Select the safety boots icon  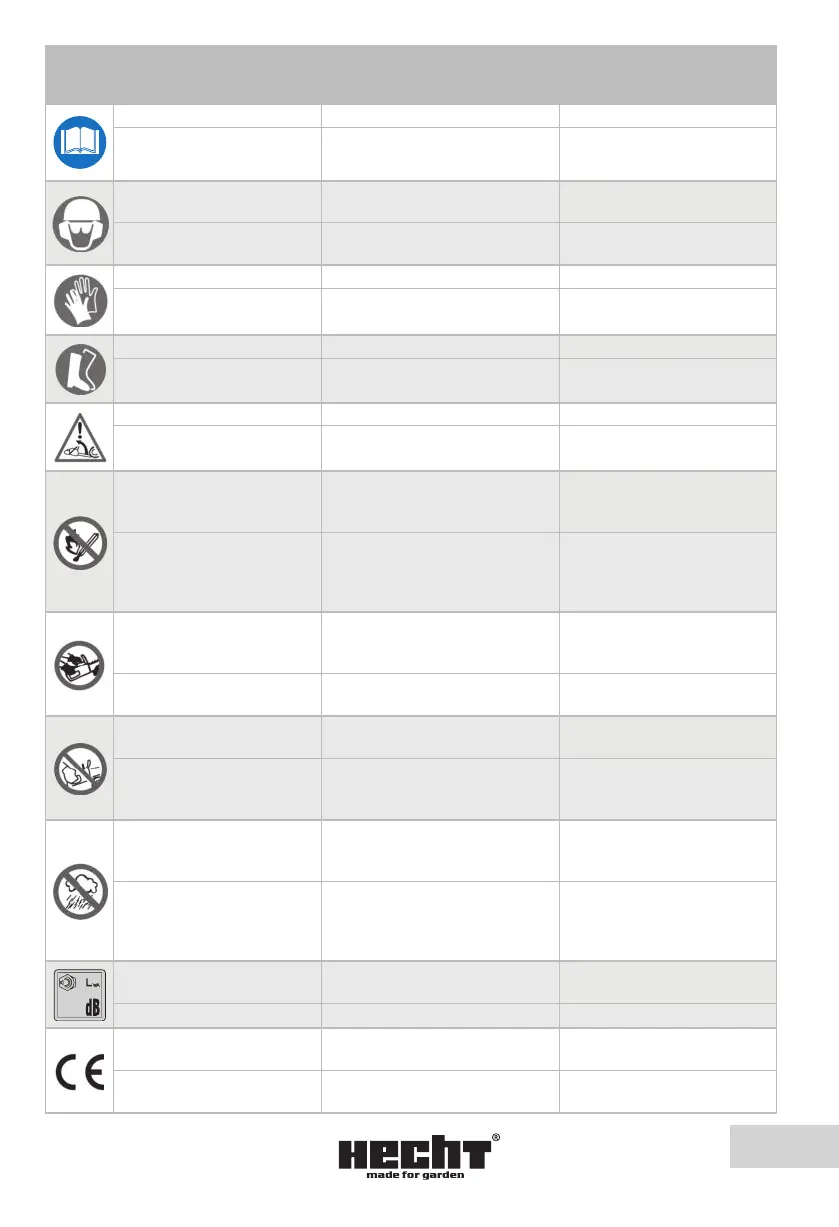coord(82,369)
